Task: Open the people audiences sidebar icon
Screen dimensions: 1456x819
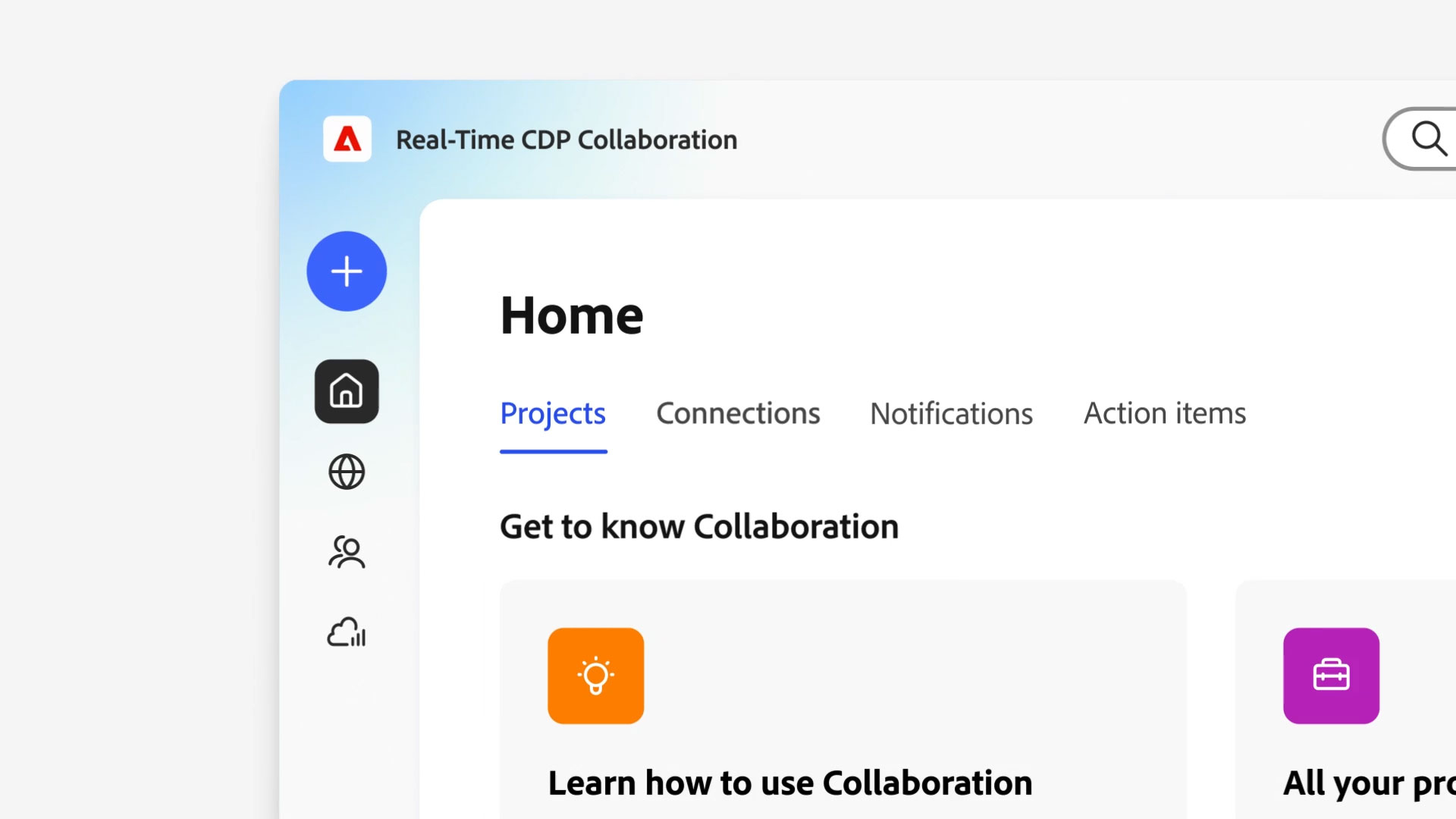Action: coord(347,552)
